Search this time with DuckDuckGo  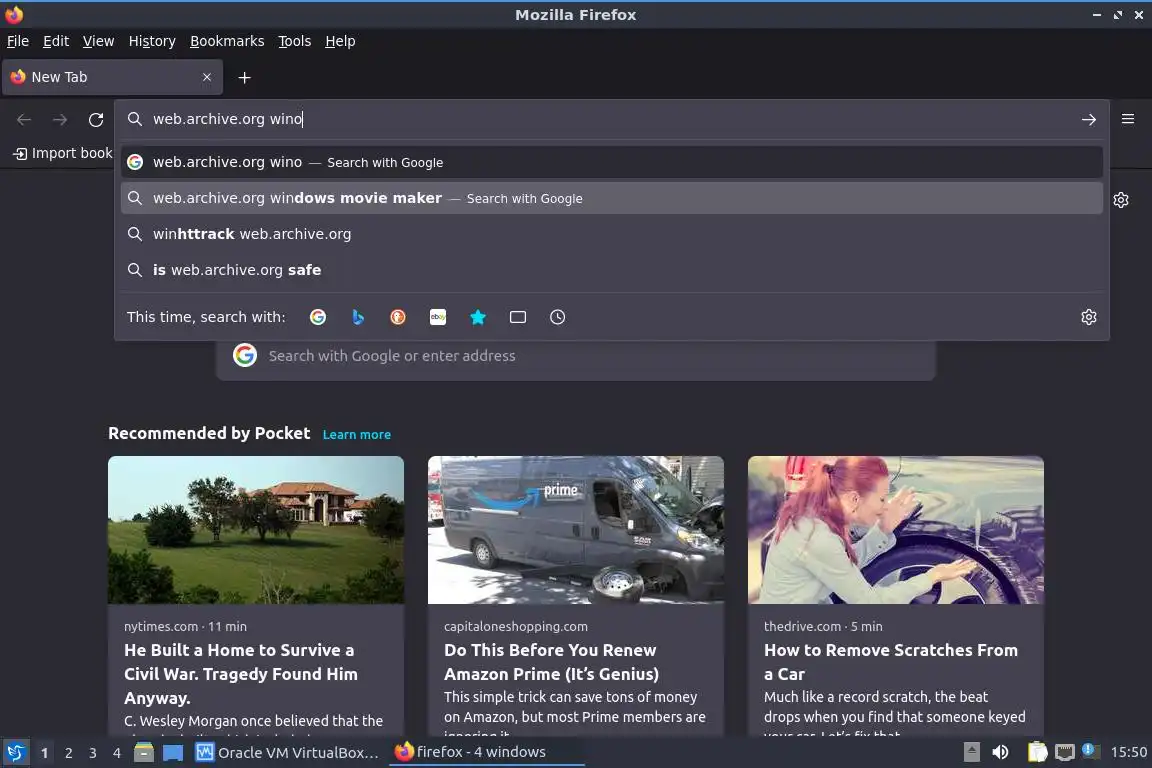coord(397,317)
